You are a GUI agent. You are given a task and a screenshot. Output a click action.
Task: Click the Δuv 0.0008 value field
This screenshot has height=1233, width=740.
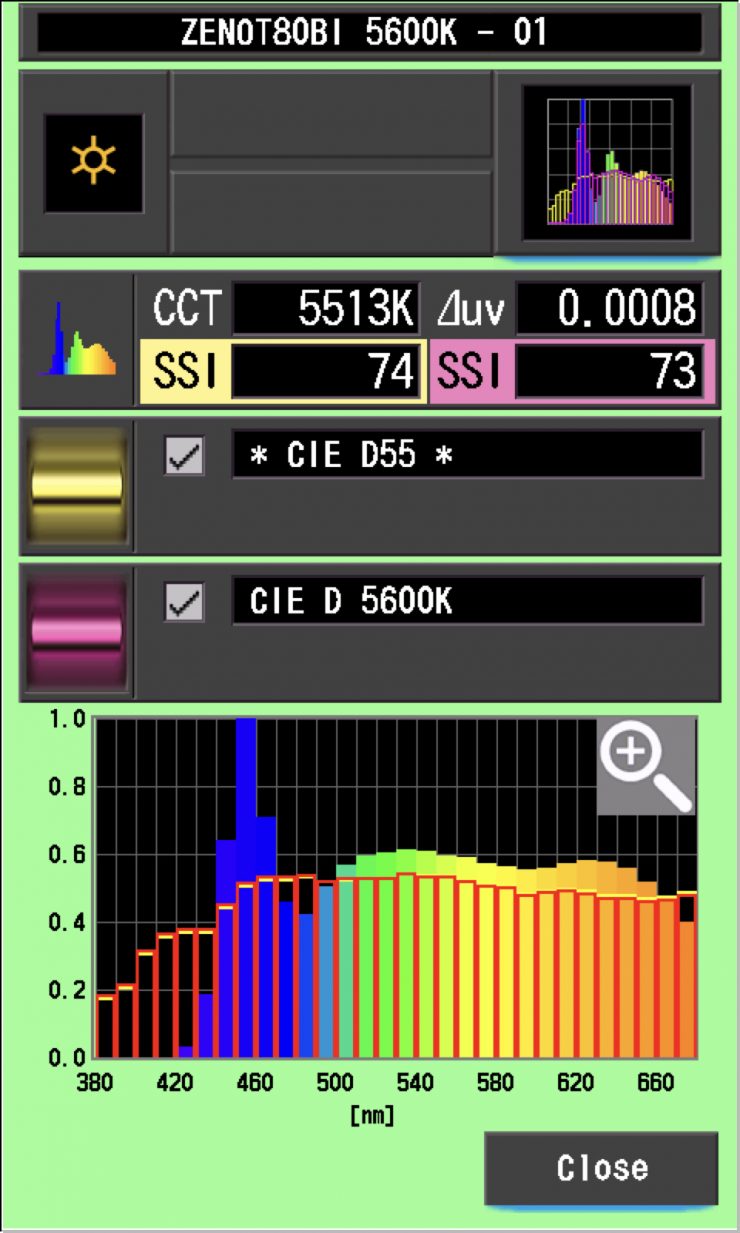pos(609,310)
